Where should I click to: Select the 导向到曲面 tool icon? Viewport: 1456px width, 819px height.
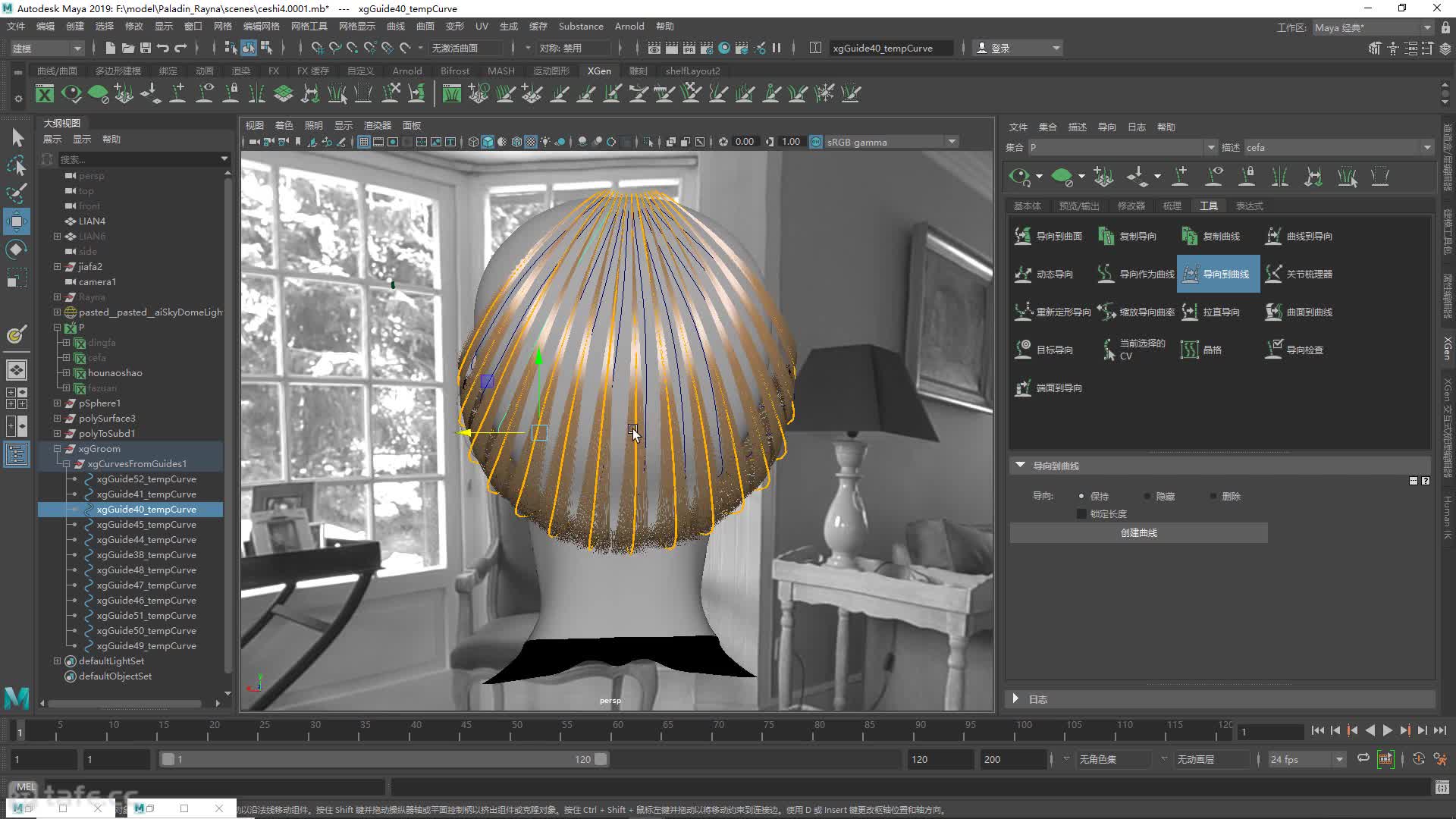point(1023,236)
